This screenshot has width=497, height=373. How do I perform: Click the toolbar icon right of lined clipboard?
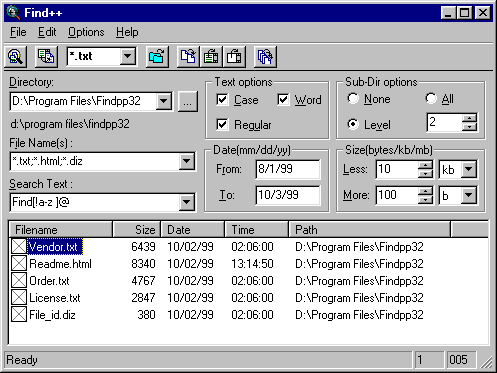coord(234,57)
